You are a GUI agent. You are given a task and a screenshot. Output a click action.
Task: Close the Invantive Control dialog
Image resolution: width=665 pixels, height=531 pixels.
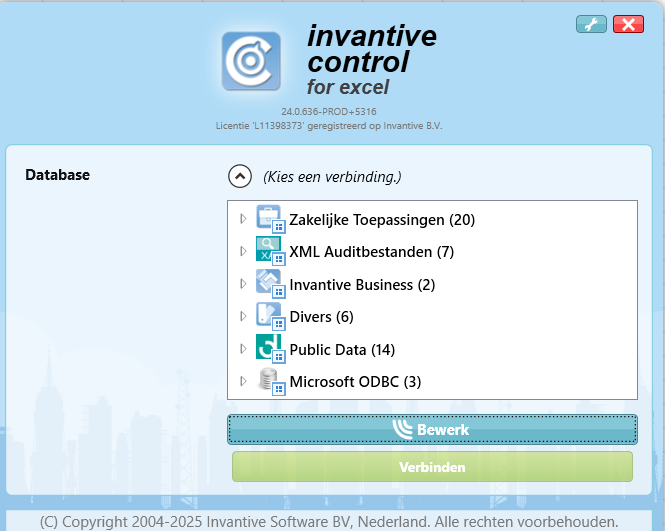pos(628,24)
